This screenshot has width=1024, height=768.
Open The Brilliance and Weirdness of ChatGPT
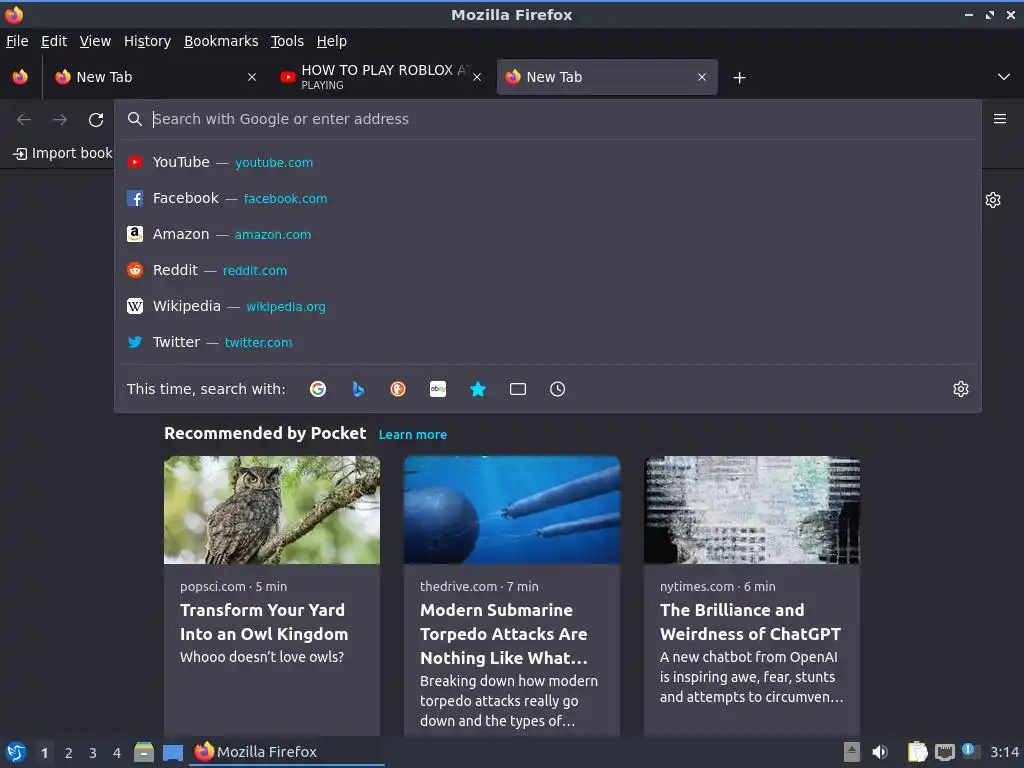tap(750, 622)
